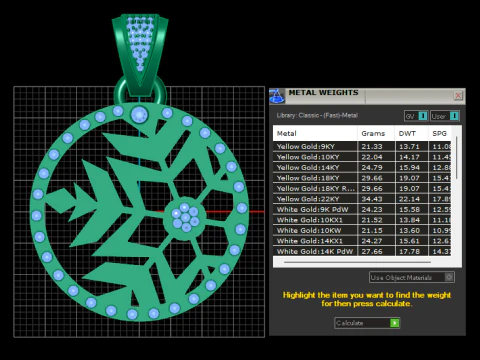Select the White Gold:14KX1 row

pos(362,241)
